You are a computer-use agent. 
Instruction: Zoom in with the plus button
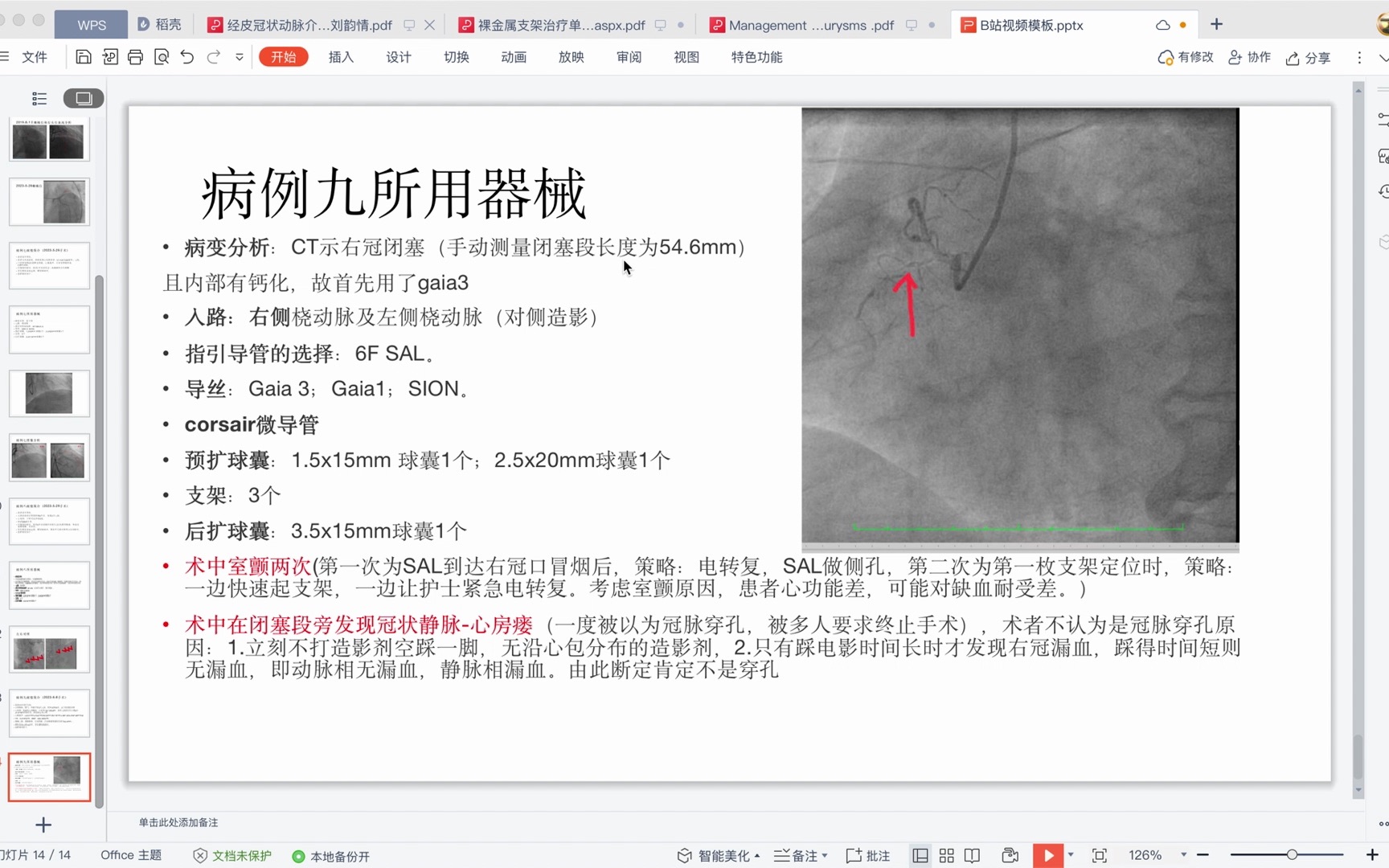(1371, 855)
